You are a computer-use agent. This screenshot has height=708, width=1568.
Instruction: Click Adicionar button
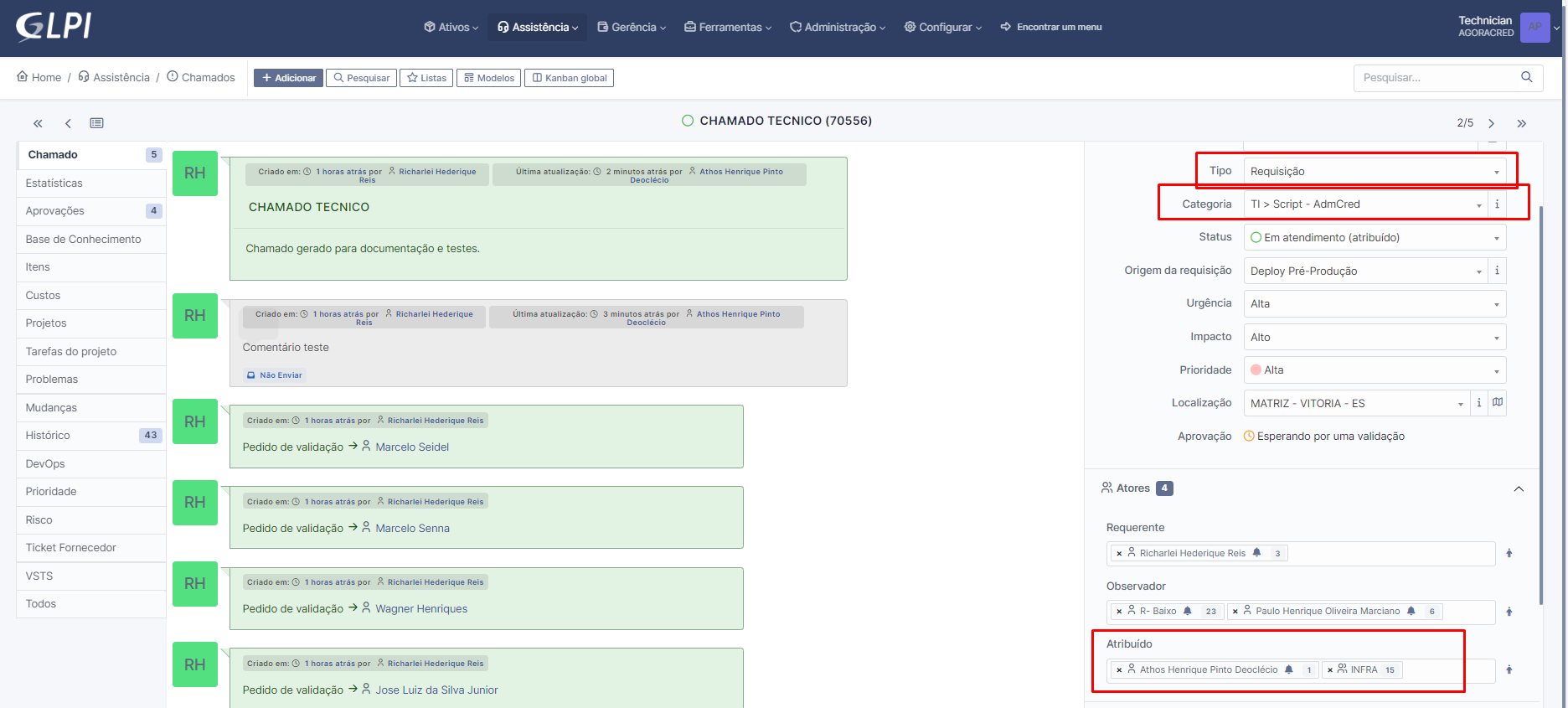288,78
